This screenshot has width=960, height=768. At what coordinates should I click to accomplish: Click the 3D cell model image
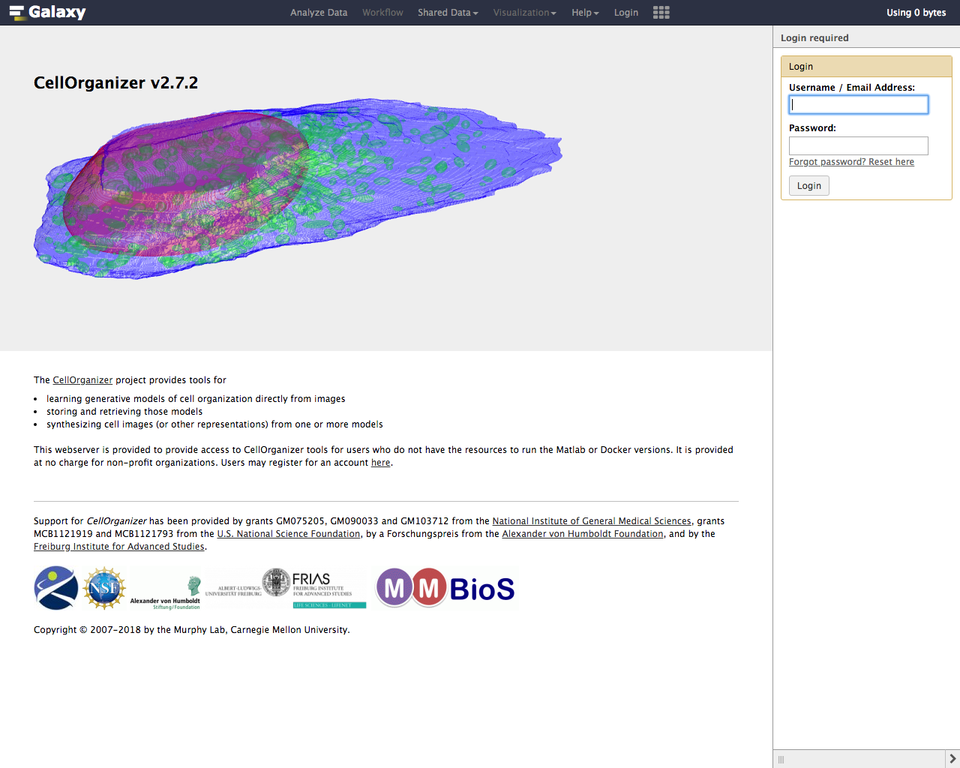[x=298, y=188]
